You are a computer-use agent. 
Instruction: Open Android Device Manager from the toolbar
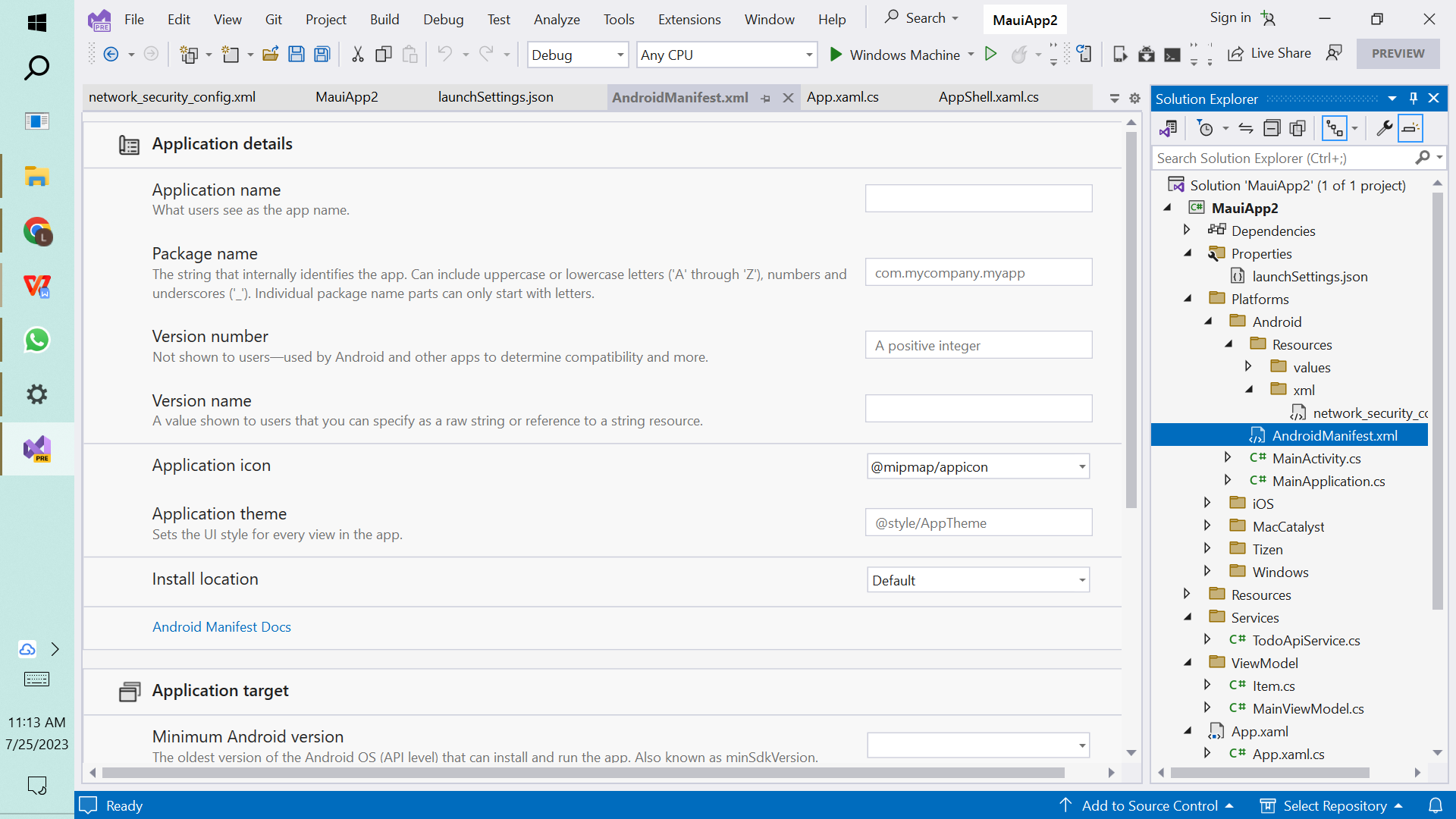point(1120,55)
